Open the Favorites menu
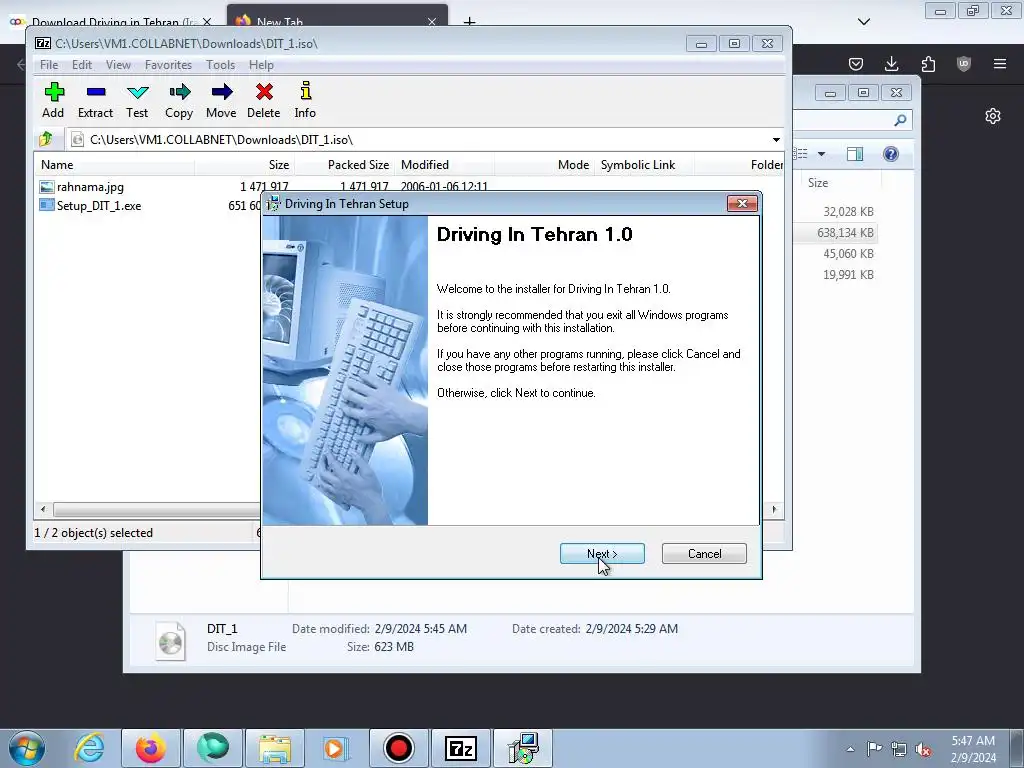Viewport: 1024px width, 768px height. tap(168, 65)
